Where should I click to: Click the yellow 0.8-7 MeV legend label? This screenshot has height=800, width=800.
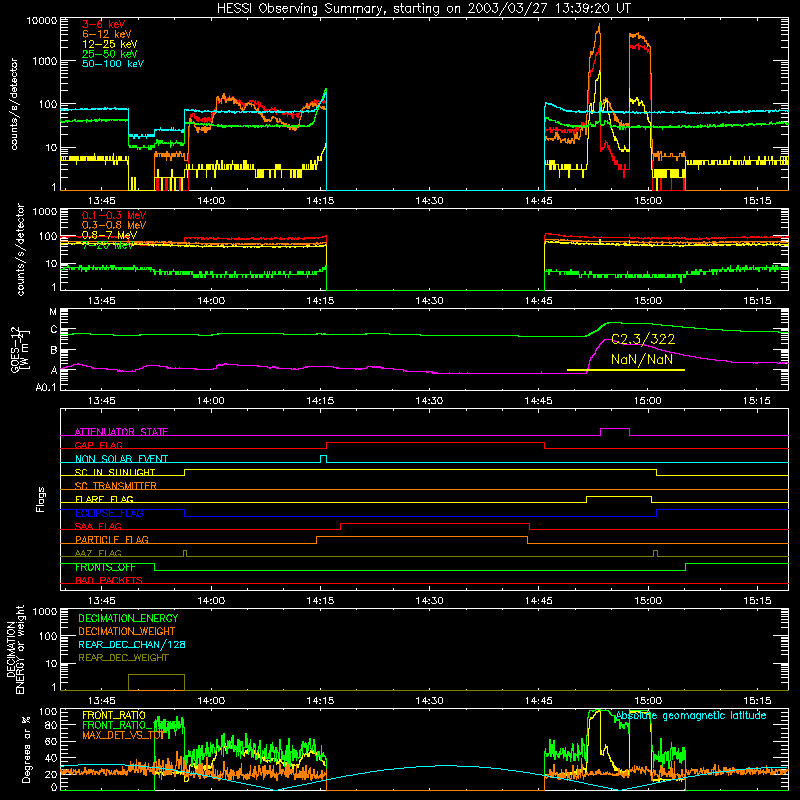[109, 235]
